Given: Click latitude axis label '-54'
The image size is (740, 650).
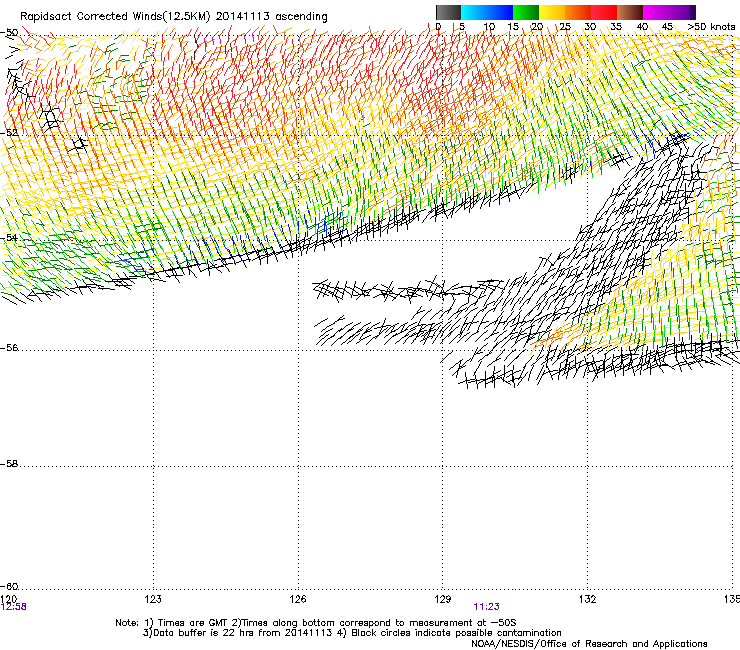Looking at the screenshot, I should click(x=9, y=237).
